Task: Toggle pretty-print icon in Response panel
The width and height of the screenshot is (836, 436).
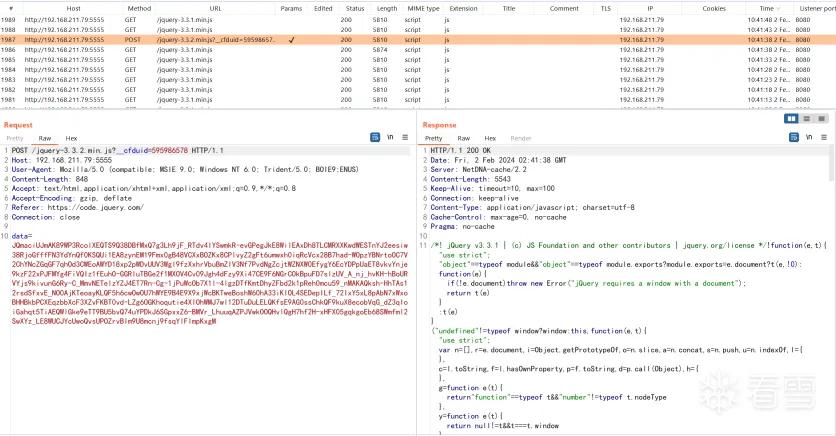Action: (x=794, y=138)
